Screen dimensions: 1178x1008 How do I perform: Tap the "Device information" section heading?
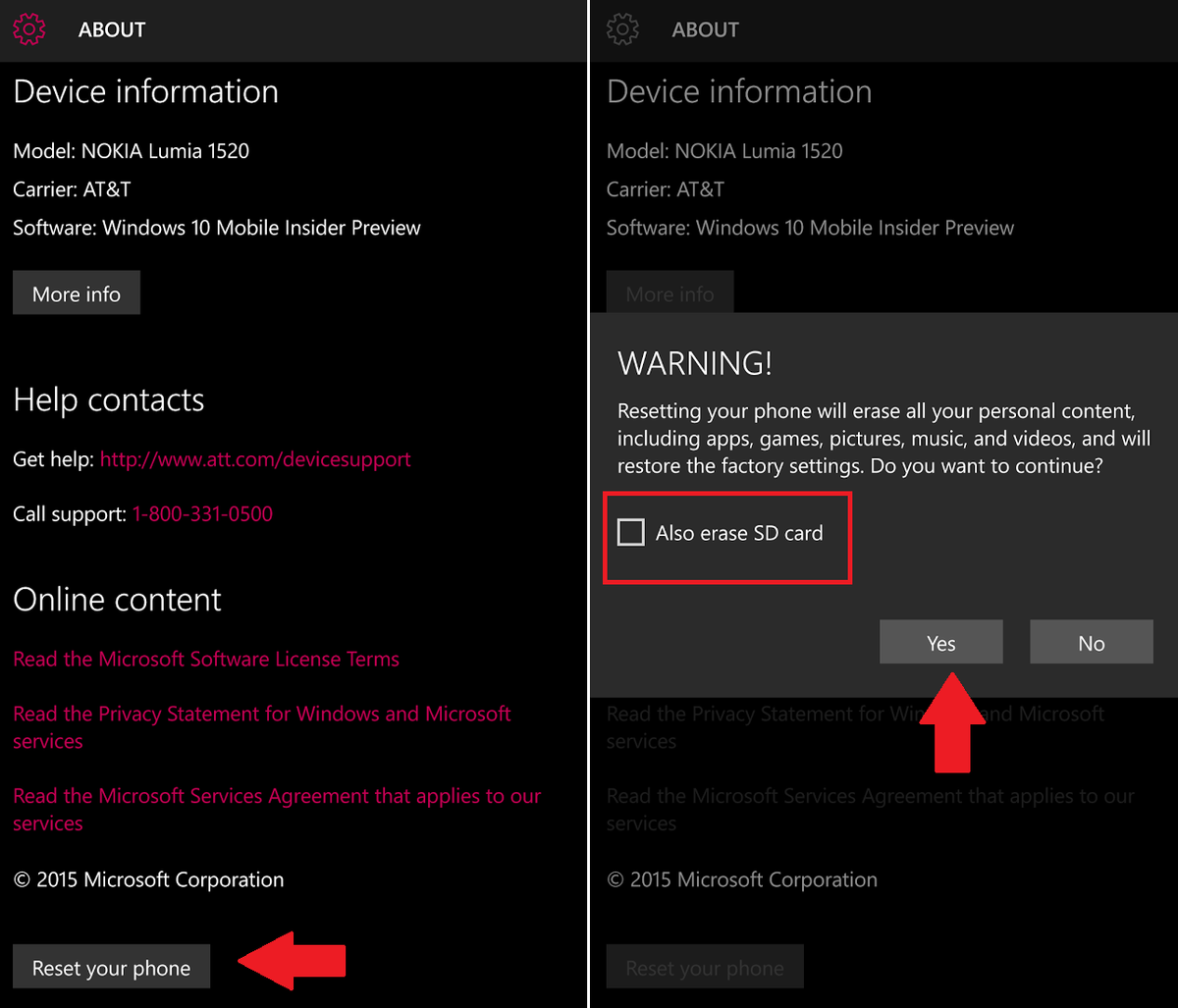click(x=145, y=91)
